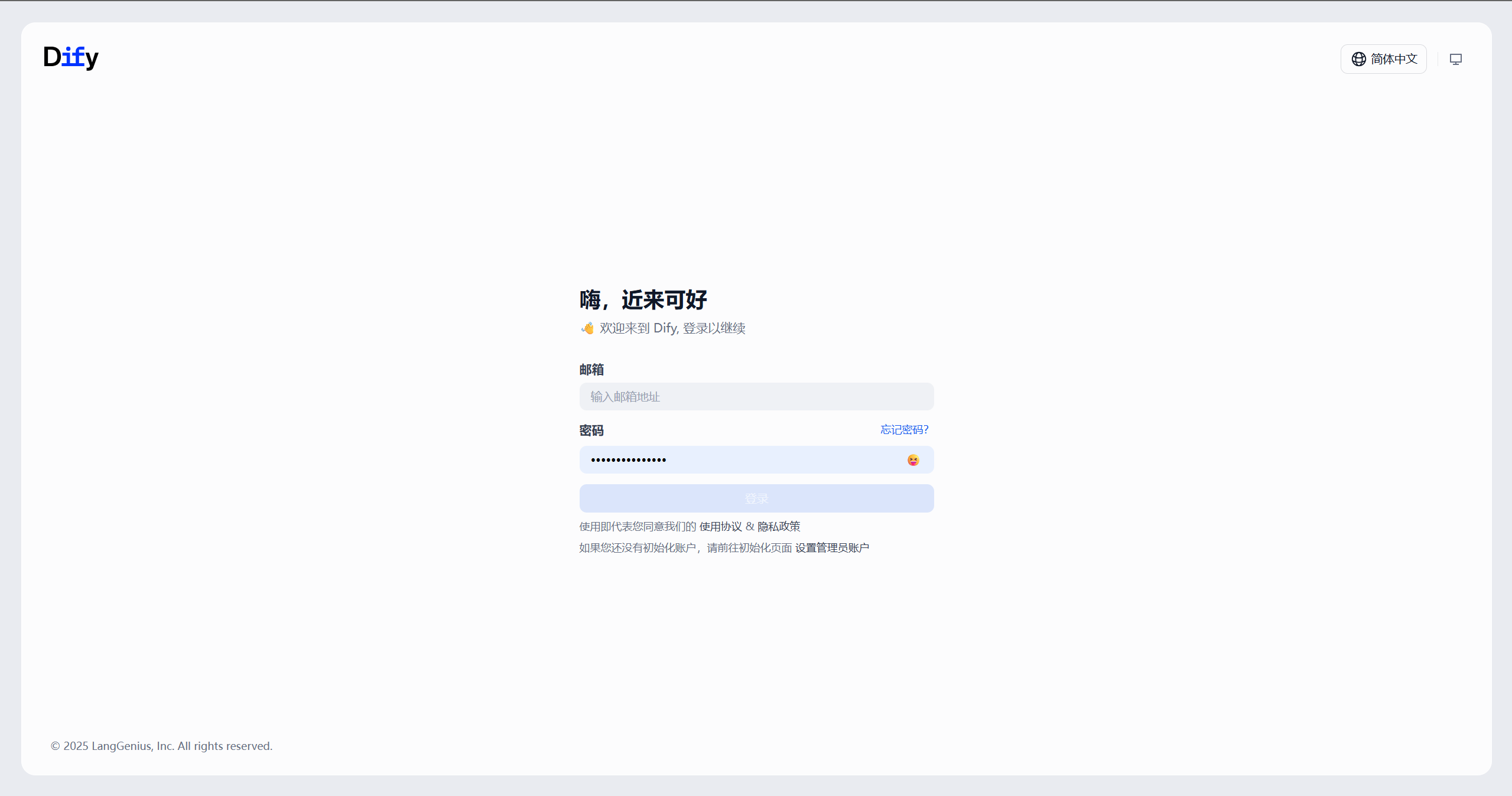This screenshot has width=1512, height=796.
Task: Switch theme via the monitor icon
Action: (1455, 59)
